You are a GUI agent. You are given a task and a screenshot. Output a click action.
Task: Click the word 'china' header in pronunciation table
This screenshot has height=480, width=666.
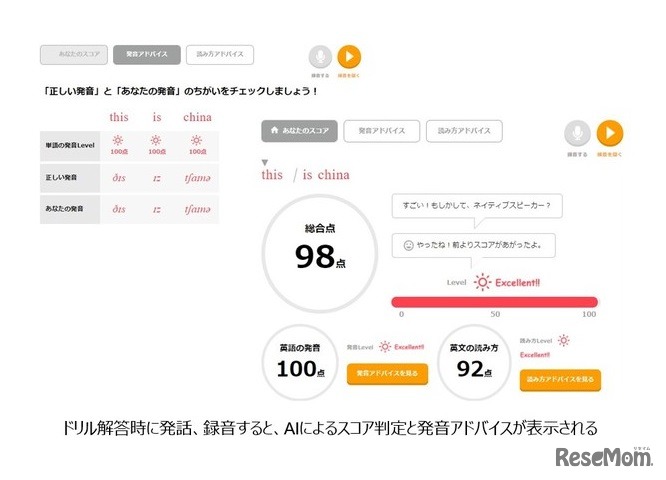coord(198,117)
